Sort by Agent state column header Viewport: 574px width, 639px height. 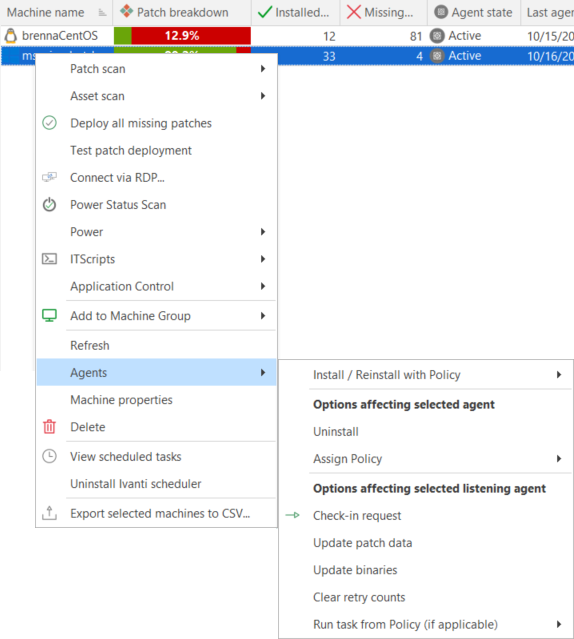474,12
